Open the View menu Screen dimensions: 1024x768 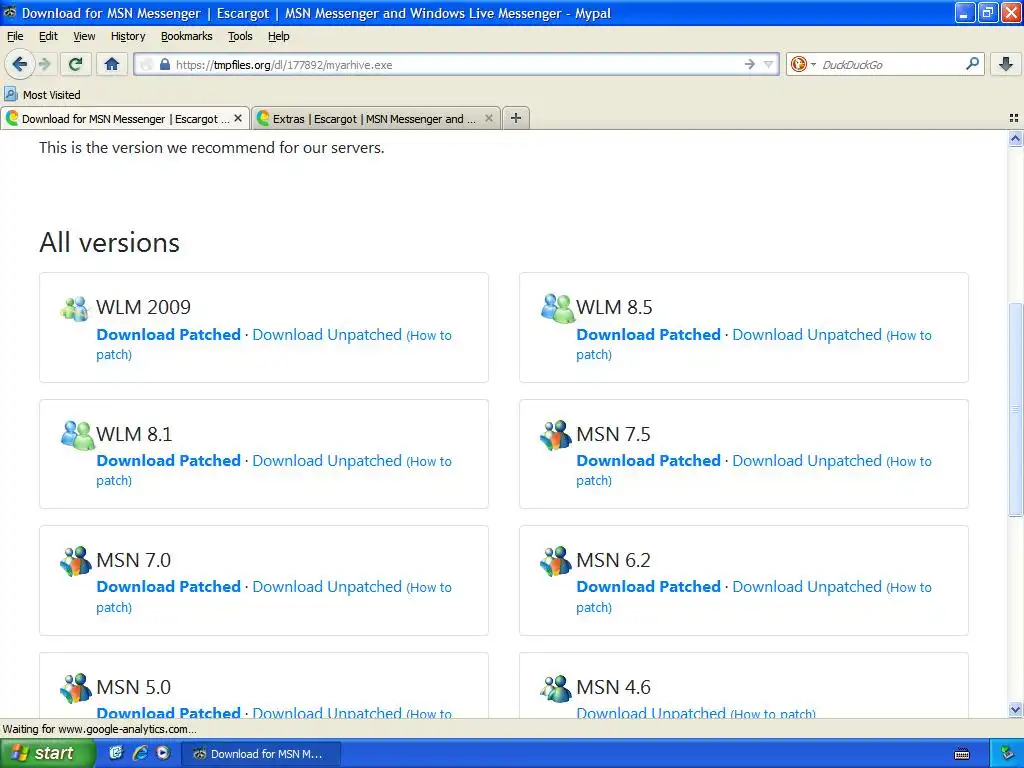pos(84,36)
